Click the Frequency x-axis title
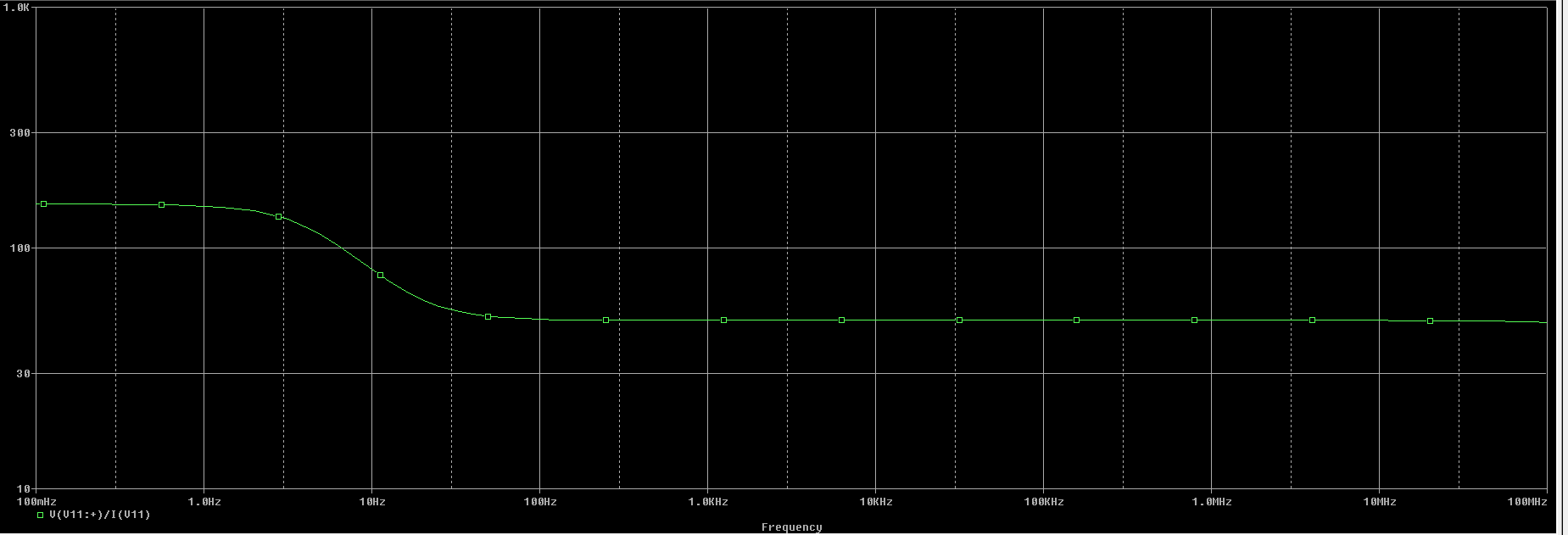 point(791,527)
